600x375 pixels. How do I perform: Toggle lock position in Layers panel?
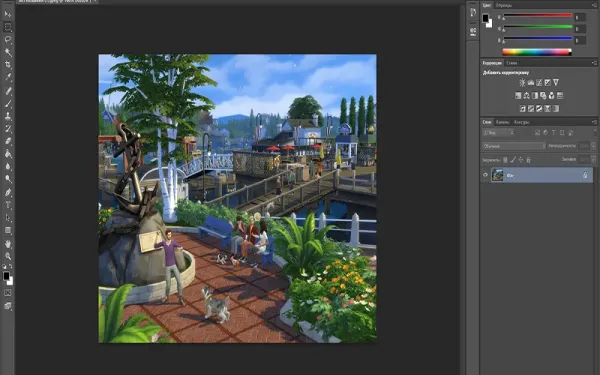coord(521,160)
